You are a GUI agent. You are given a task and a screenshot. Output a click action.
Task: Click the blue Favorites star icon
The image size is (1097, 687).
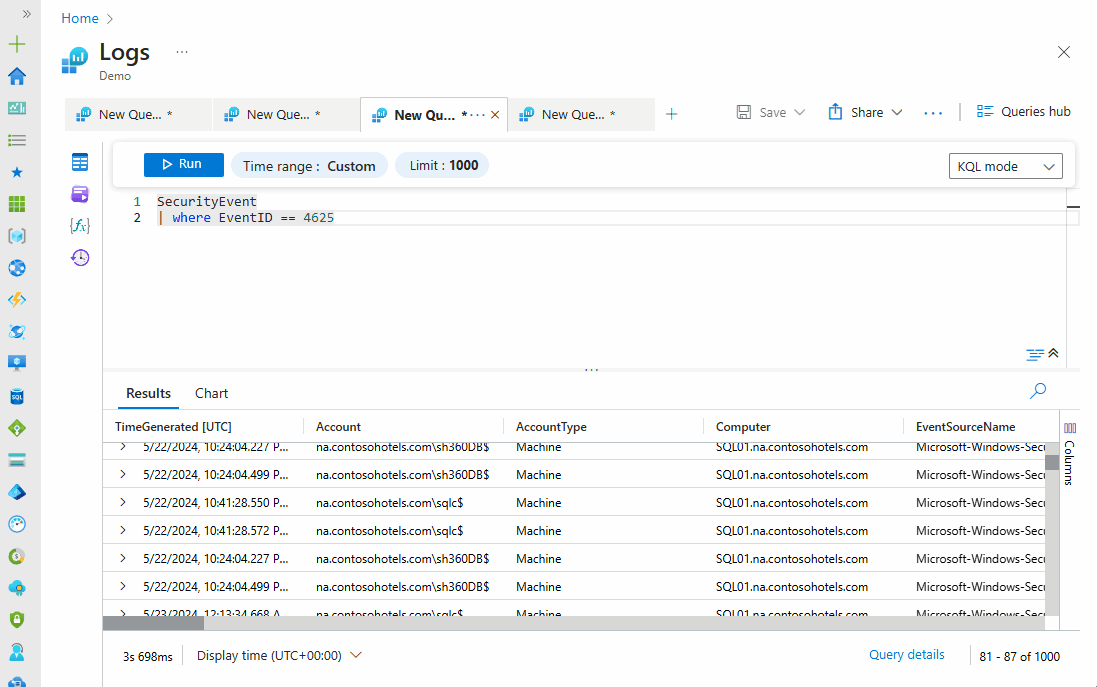[x=17, y=172]
